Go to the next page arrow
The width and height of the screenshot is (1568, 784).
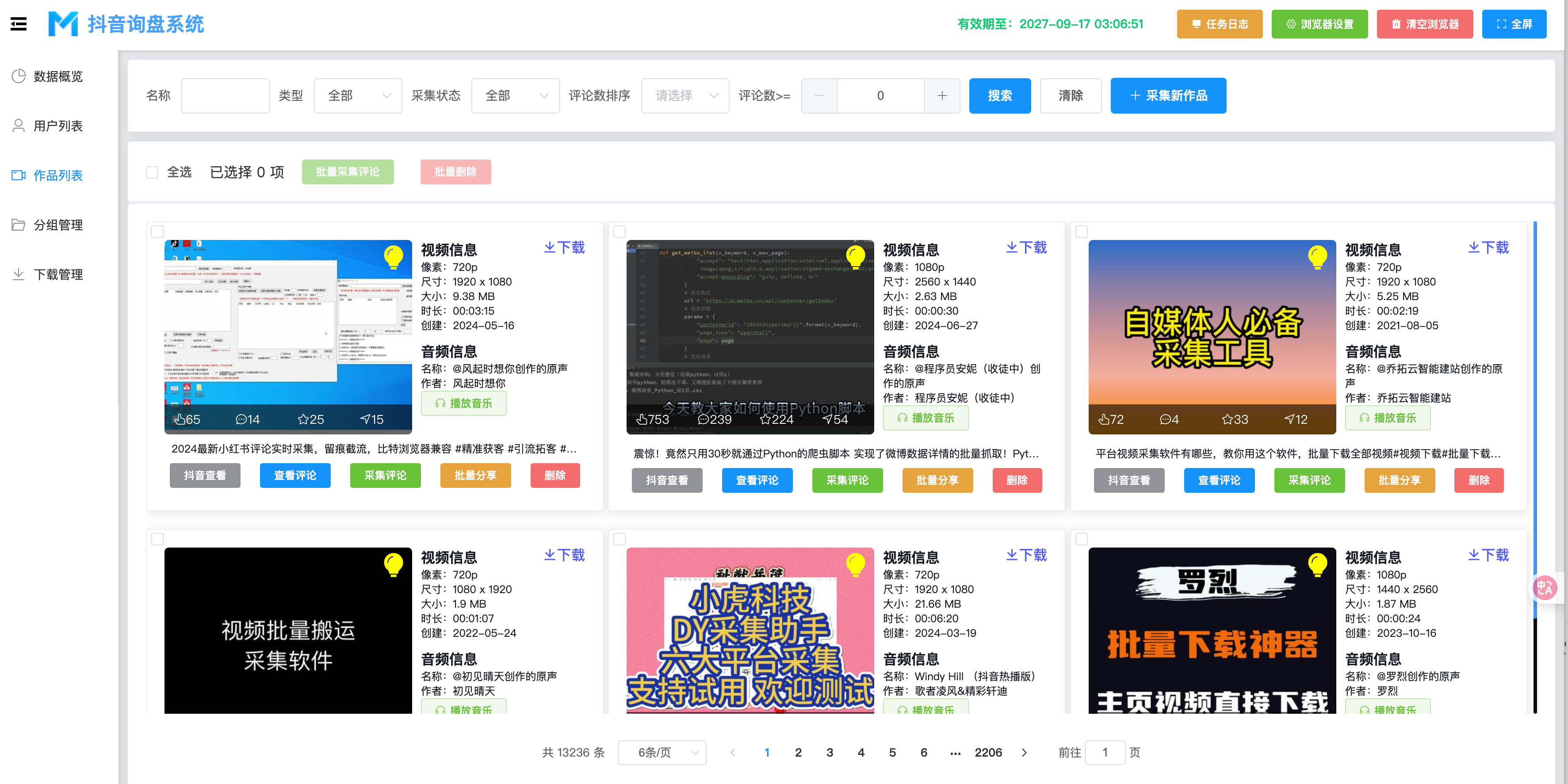1025,752
